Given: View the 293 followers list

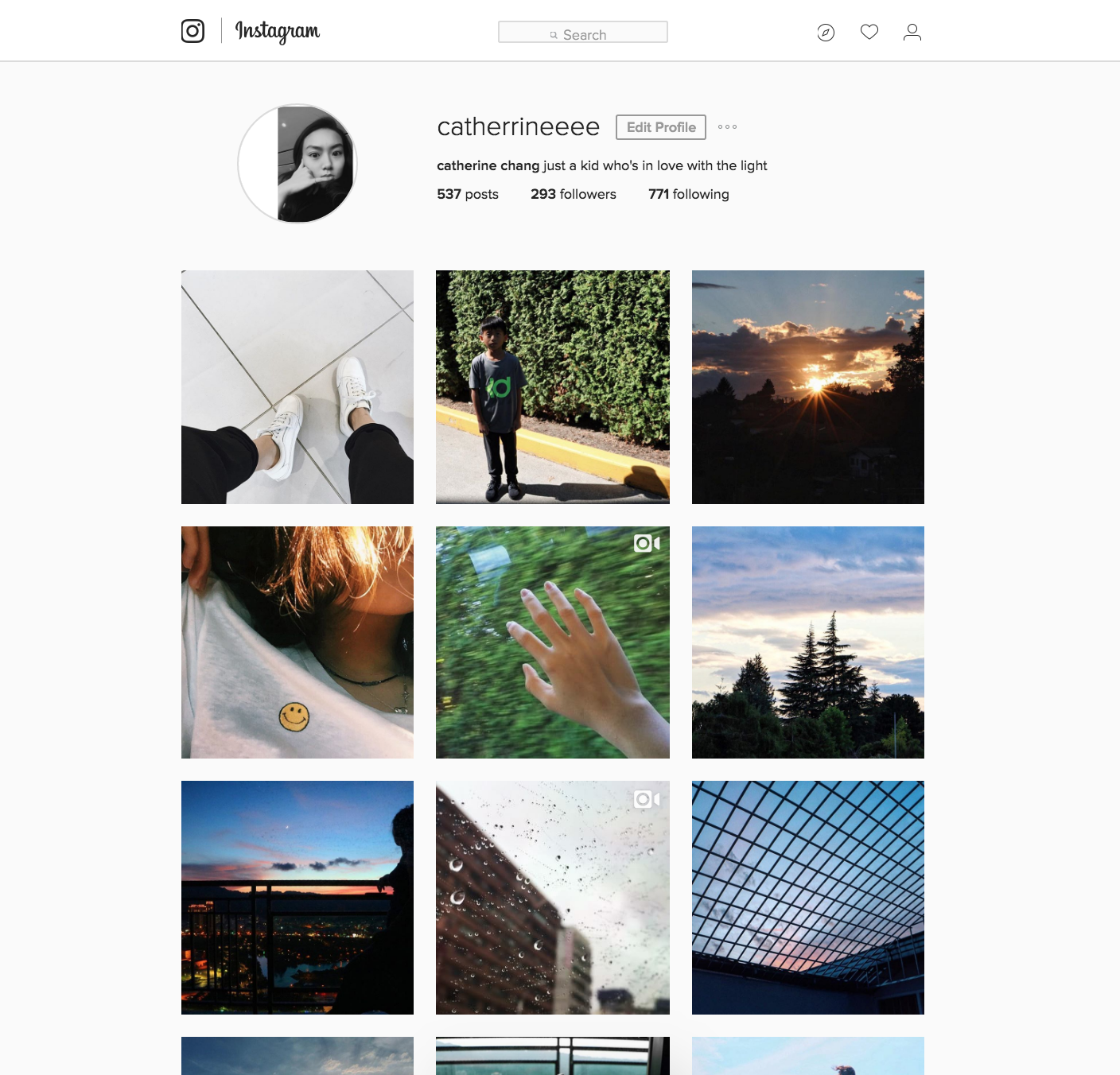Looking at the screenshot, I should point(574,194).
